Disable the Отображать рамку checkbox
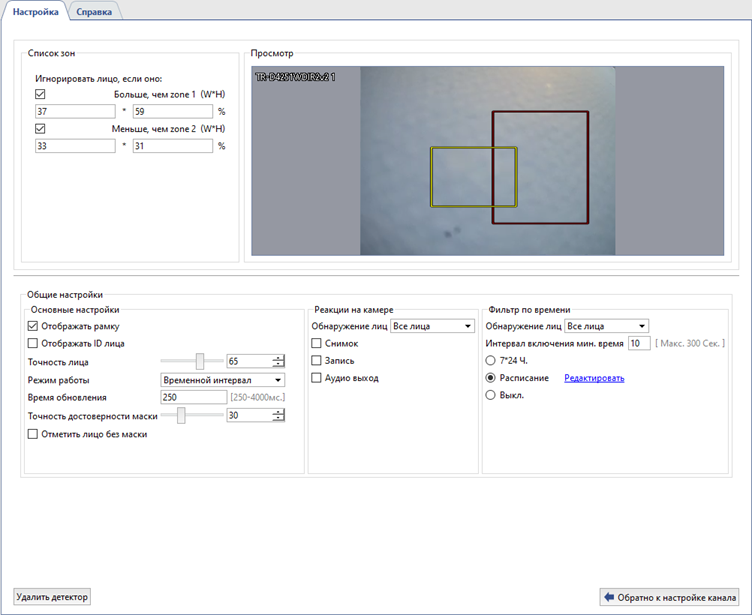 34,326
